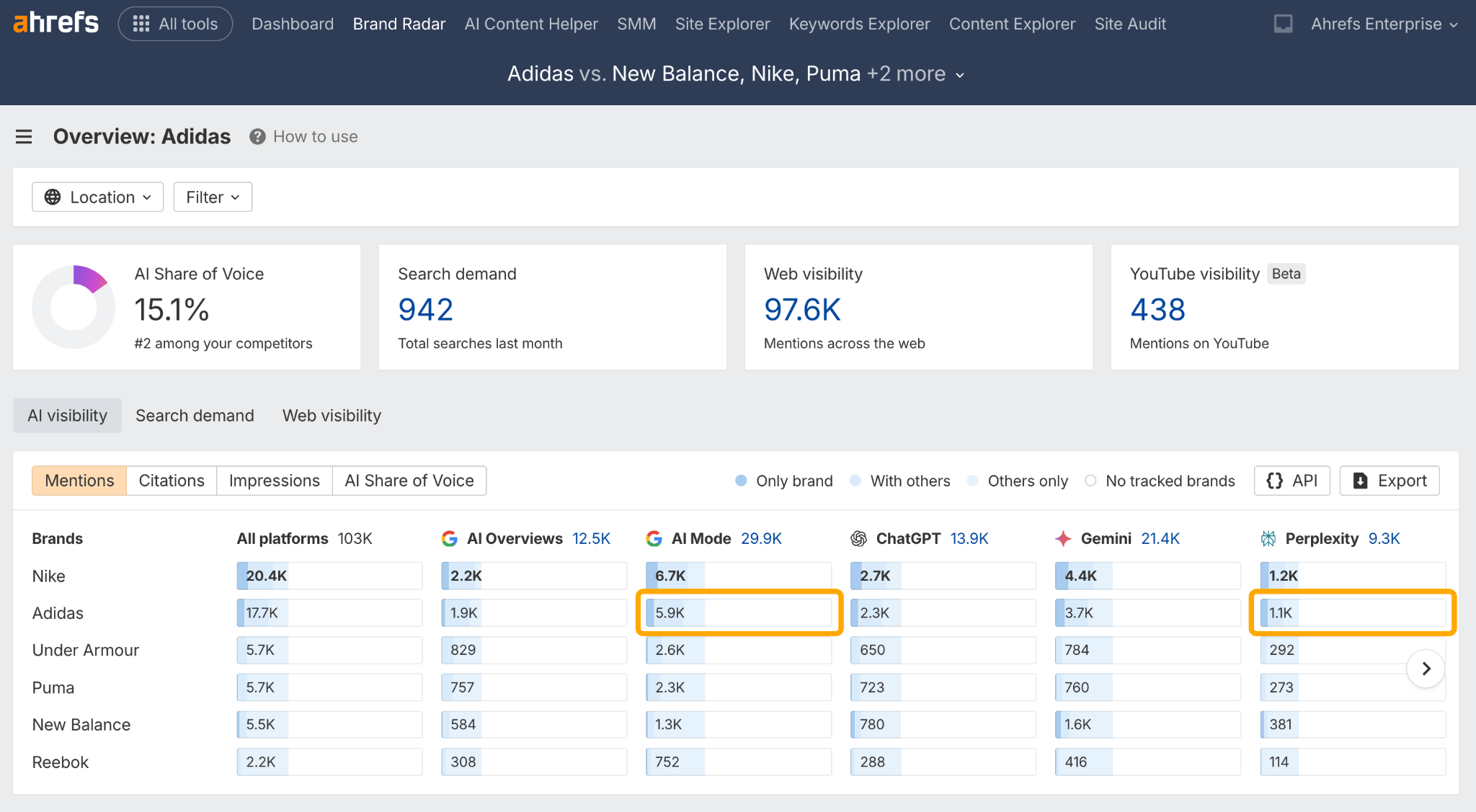1476x812 pixels.
Task: Click Adidas AI Mode bar 5.9K
Action: pos(739,613)
